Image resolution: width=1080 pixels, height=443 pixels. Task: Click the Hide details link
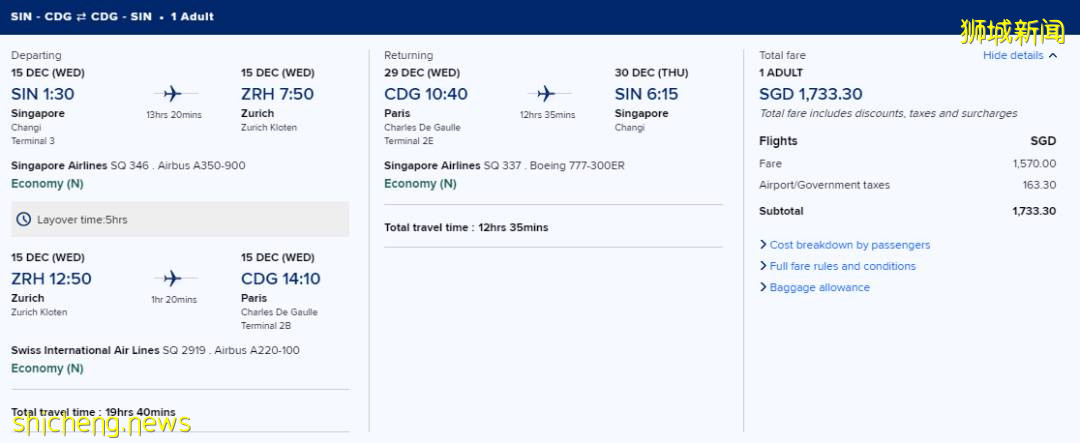coord(1012,56)
